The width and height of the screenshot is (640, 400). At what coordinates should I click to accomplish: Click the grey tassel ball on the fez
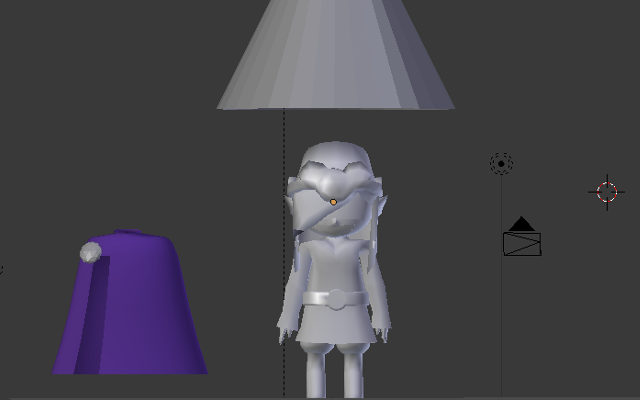point(91,252)
